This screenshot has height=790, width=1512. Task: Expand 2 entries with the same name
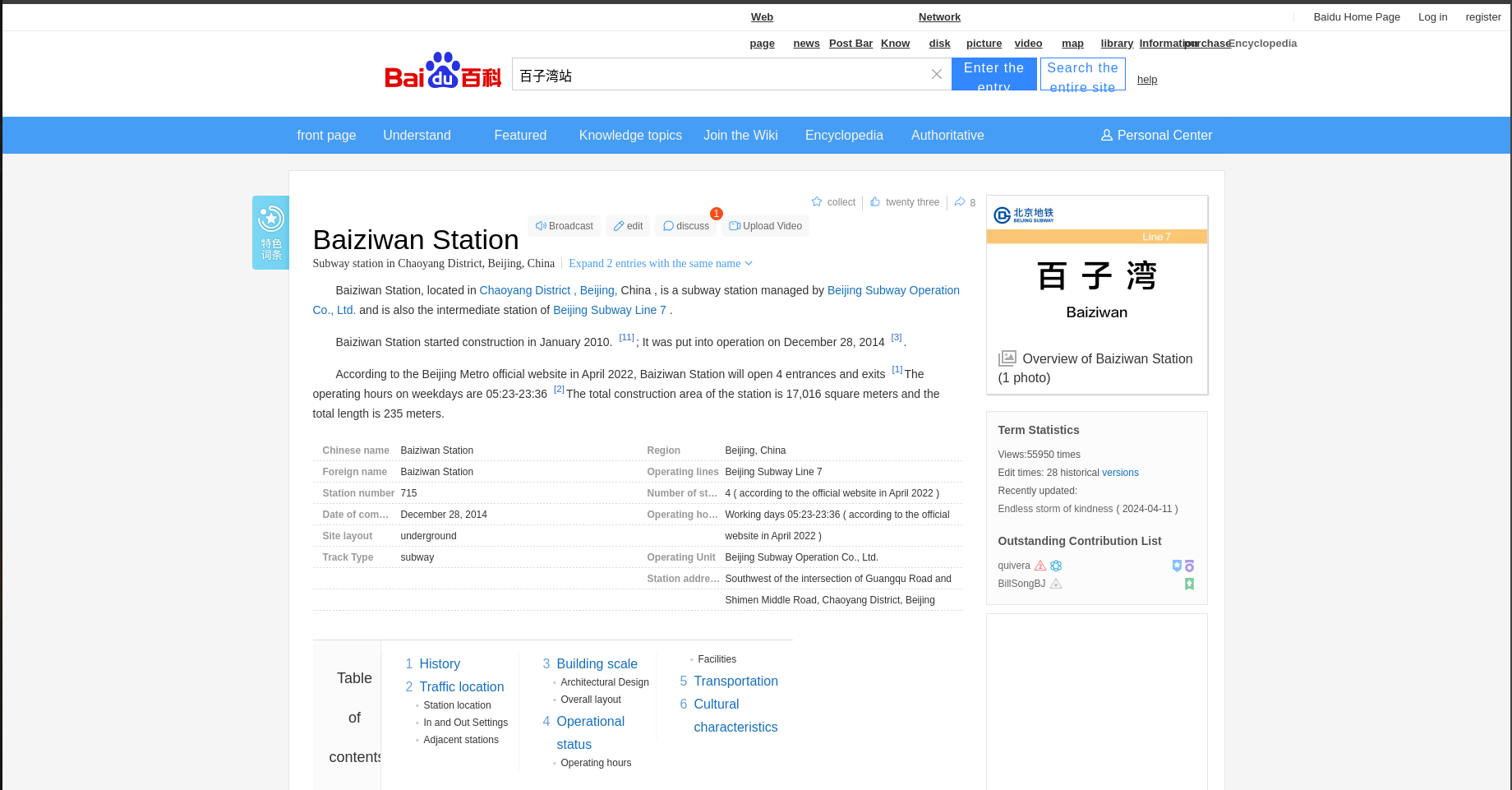pyautogui.click(x=661, y=263)
